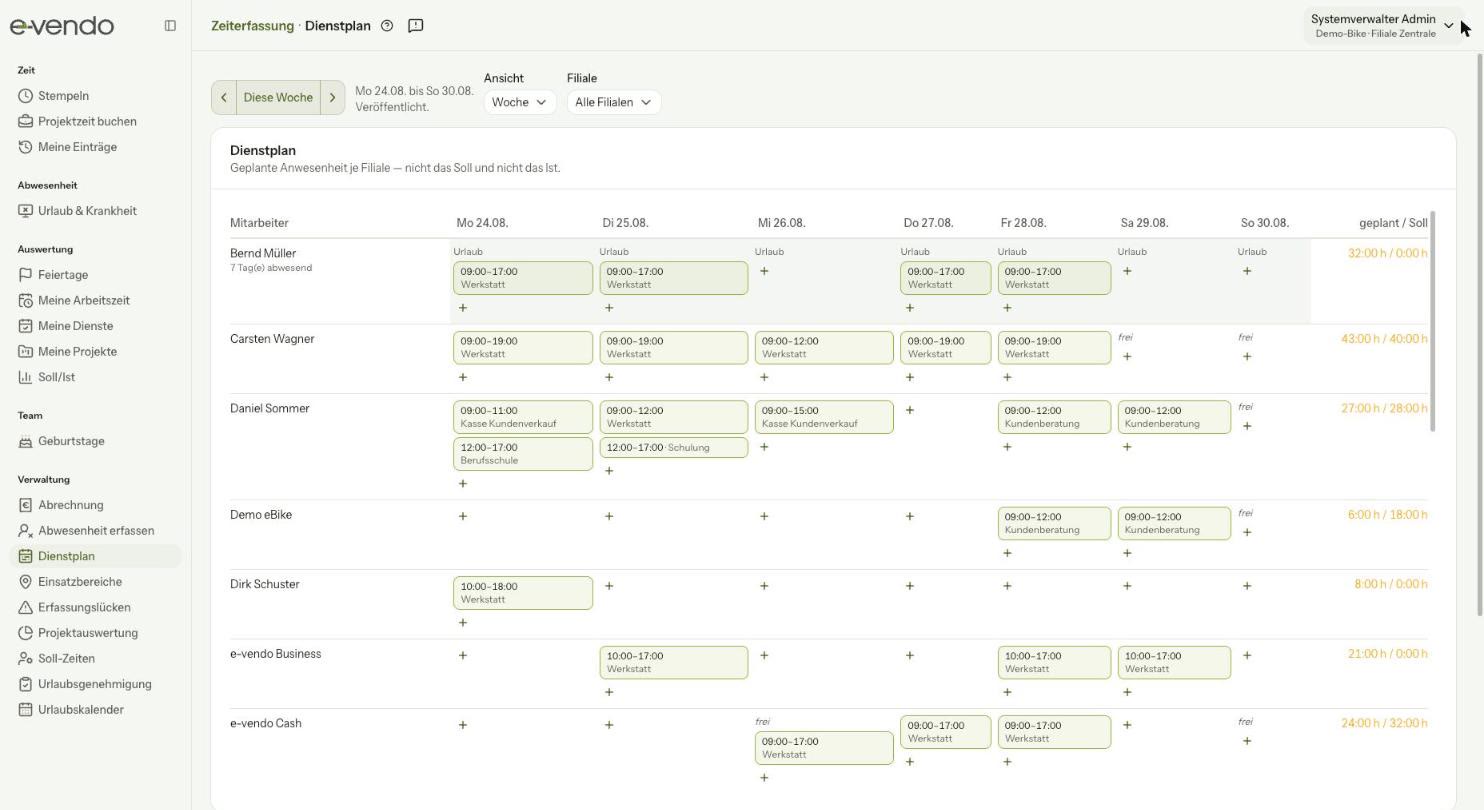The width and height of the screenshot is (1484, 810).
Task: Click the Mi 26.08. column header
Action: pos(781,223)
